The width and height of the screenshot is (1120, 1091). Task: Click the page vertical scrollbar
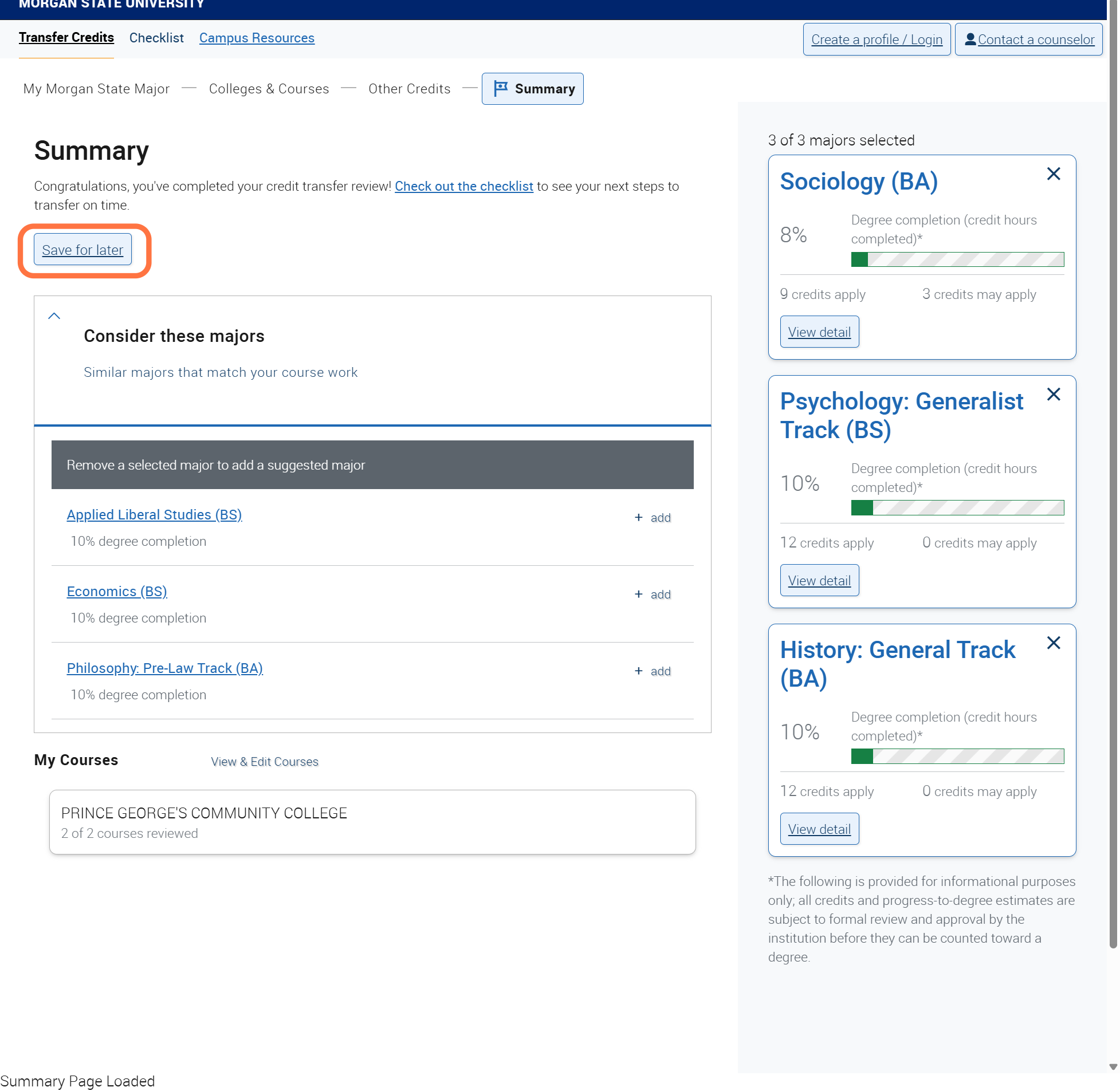click(1113, 474)
